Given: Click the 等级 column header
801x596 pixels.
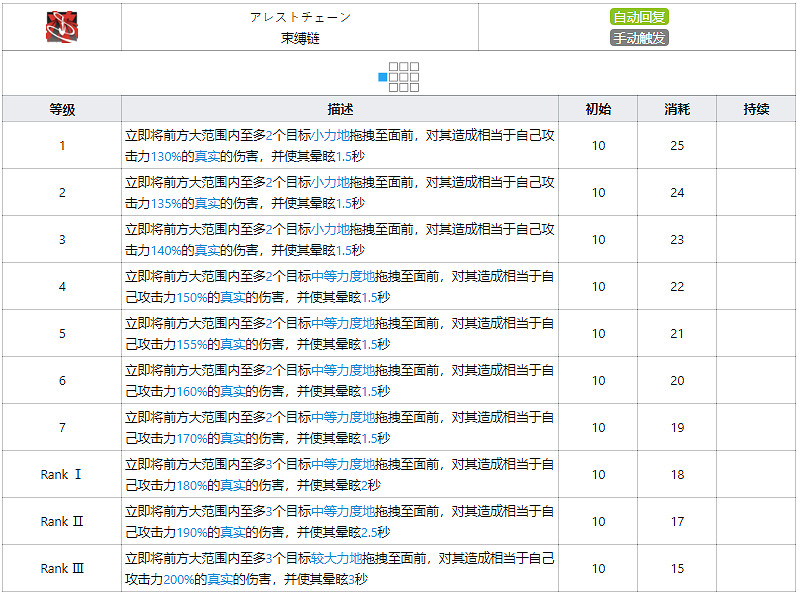Looking at the screenshot, I should click(60, 109).
